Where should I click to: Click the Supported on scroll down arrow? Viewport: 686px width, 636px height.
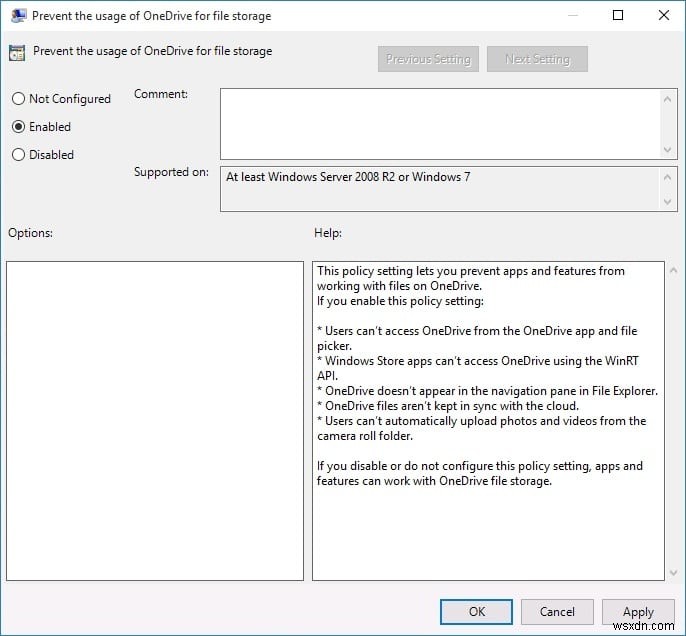tap(667, 202)
